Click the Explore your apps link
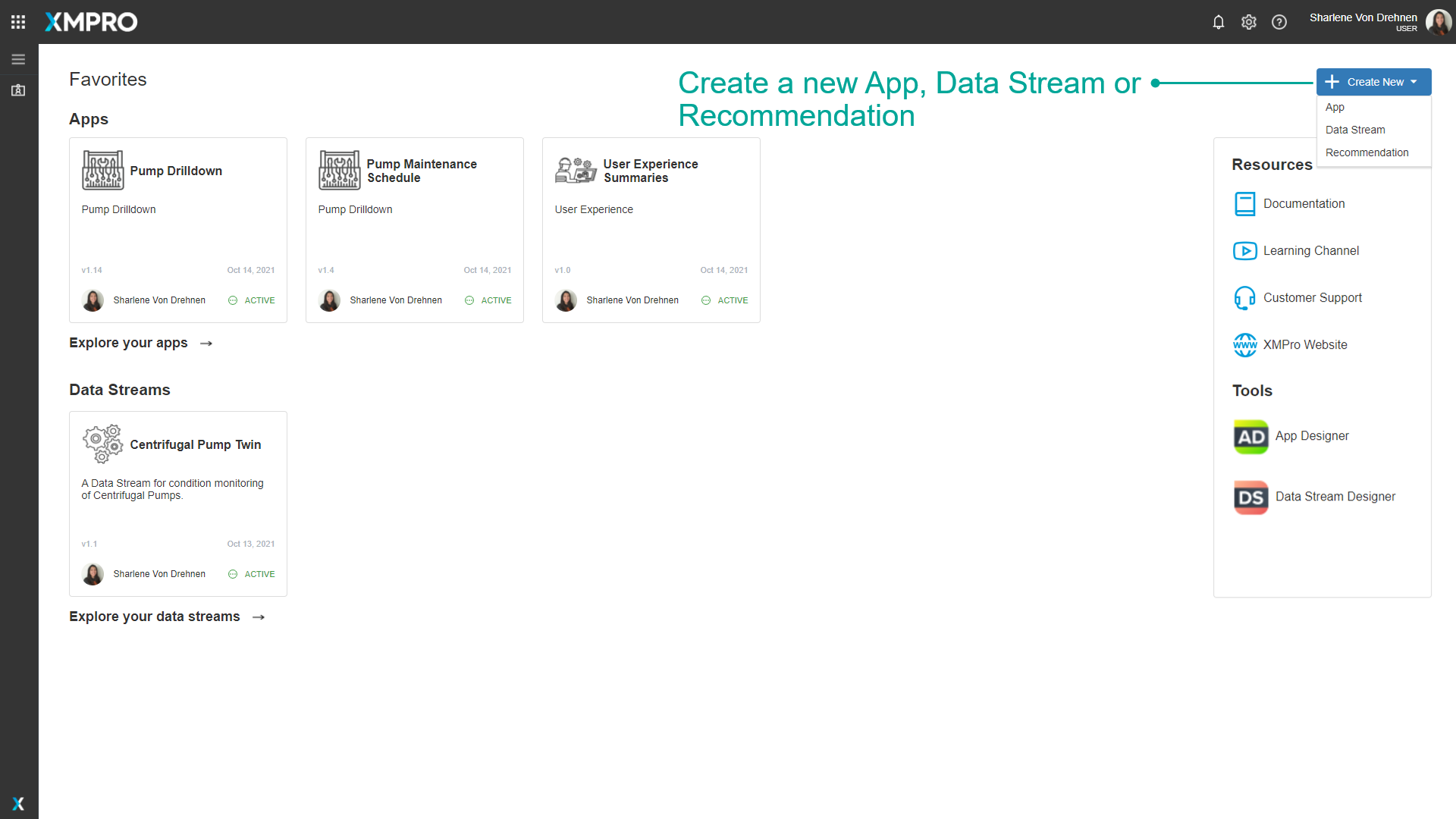Screen dimensions: 1456x819 (128, 343)
